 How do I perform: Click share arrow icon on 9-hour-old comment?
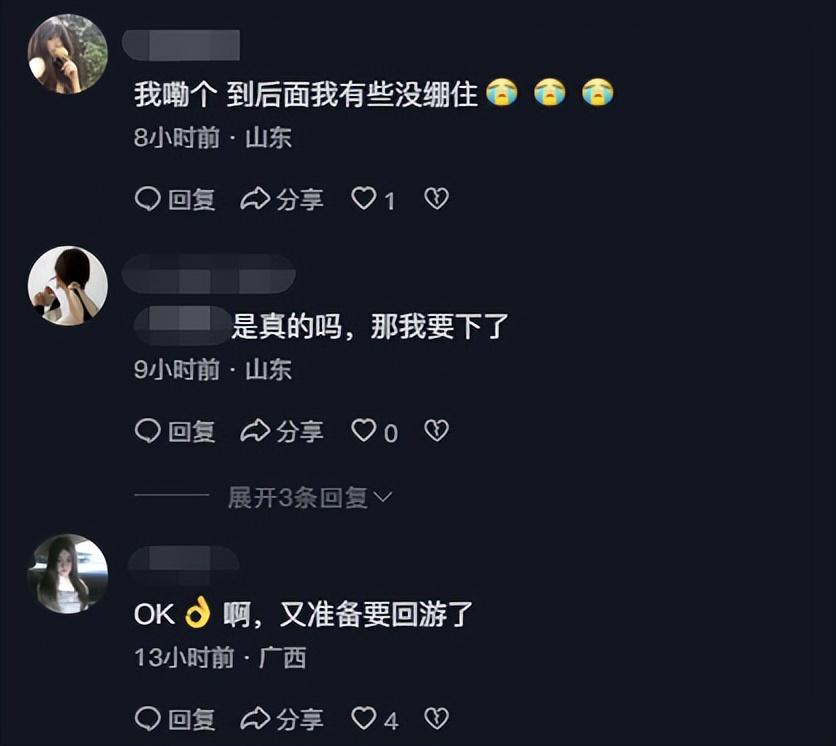[x=255, y=431]
